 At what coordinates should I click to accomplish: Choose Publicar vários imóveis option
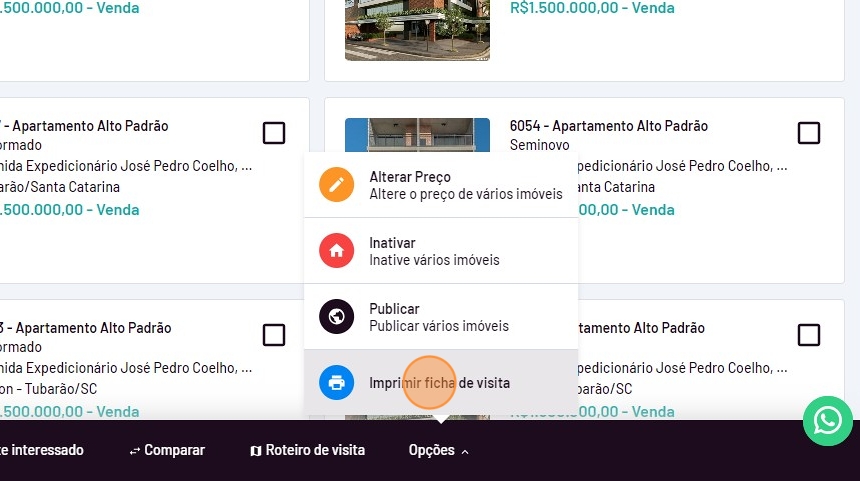(x=441, y=316)
